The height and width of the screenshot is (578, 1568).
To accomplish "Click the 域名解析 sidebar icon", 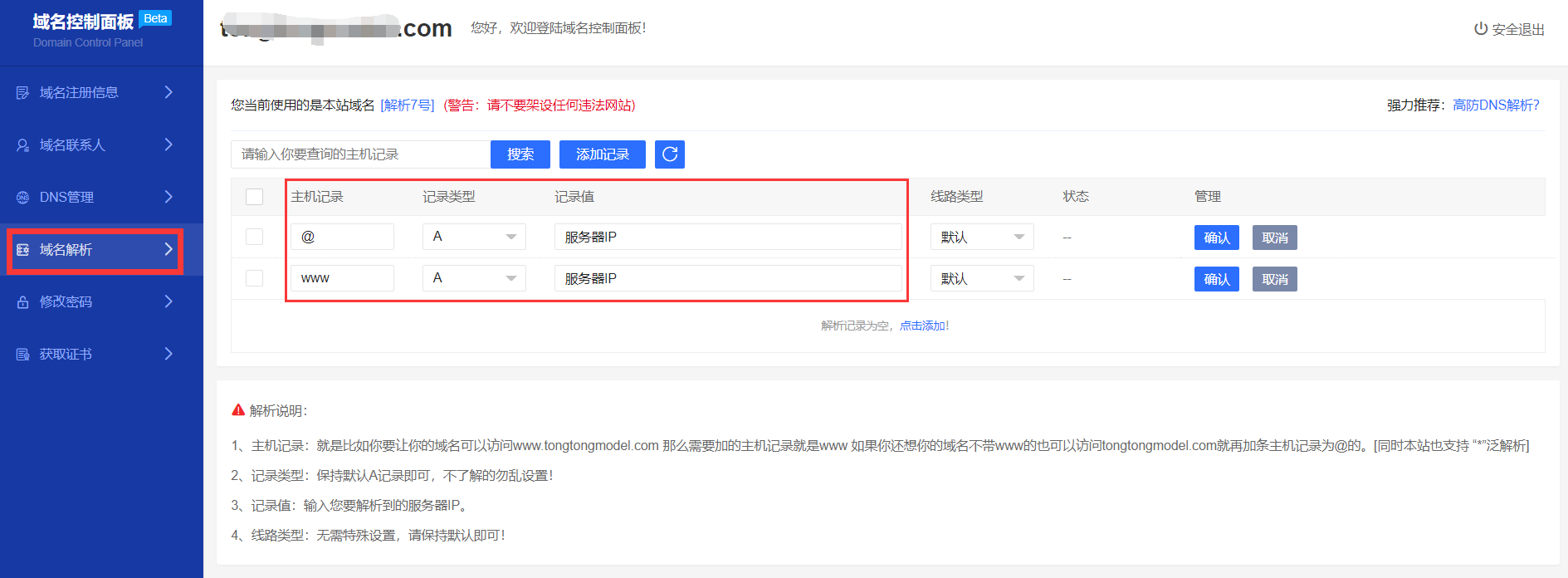I will point(22,249).
